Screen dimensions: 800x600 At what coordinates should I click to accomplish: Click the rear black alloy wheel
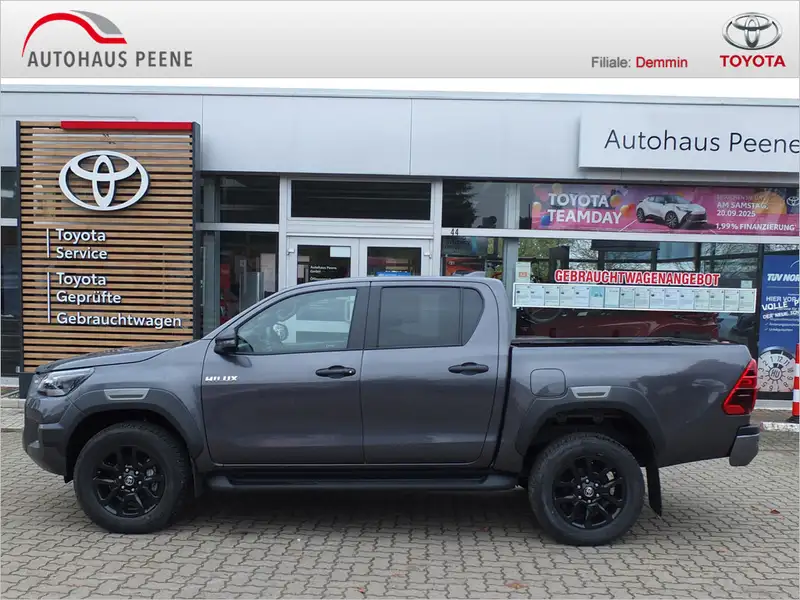(x=586, y=489)
